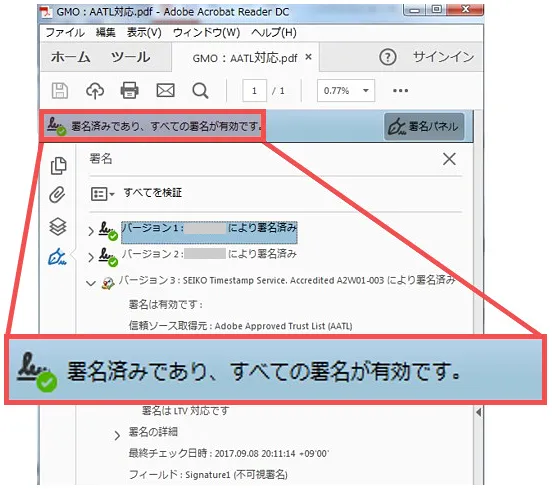Image resolution: width=552 pixels, height=489 pixels.
Task: Open more tools ellipsis in the toolbar
Action: coord(400,90)
